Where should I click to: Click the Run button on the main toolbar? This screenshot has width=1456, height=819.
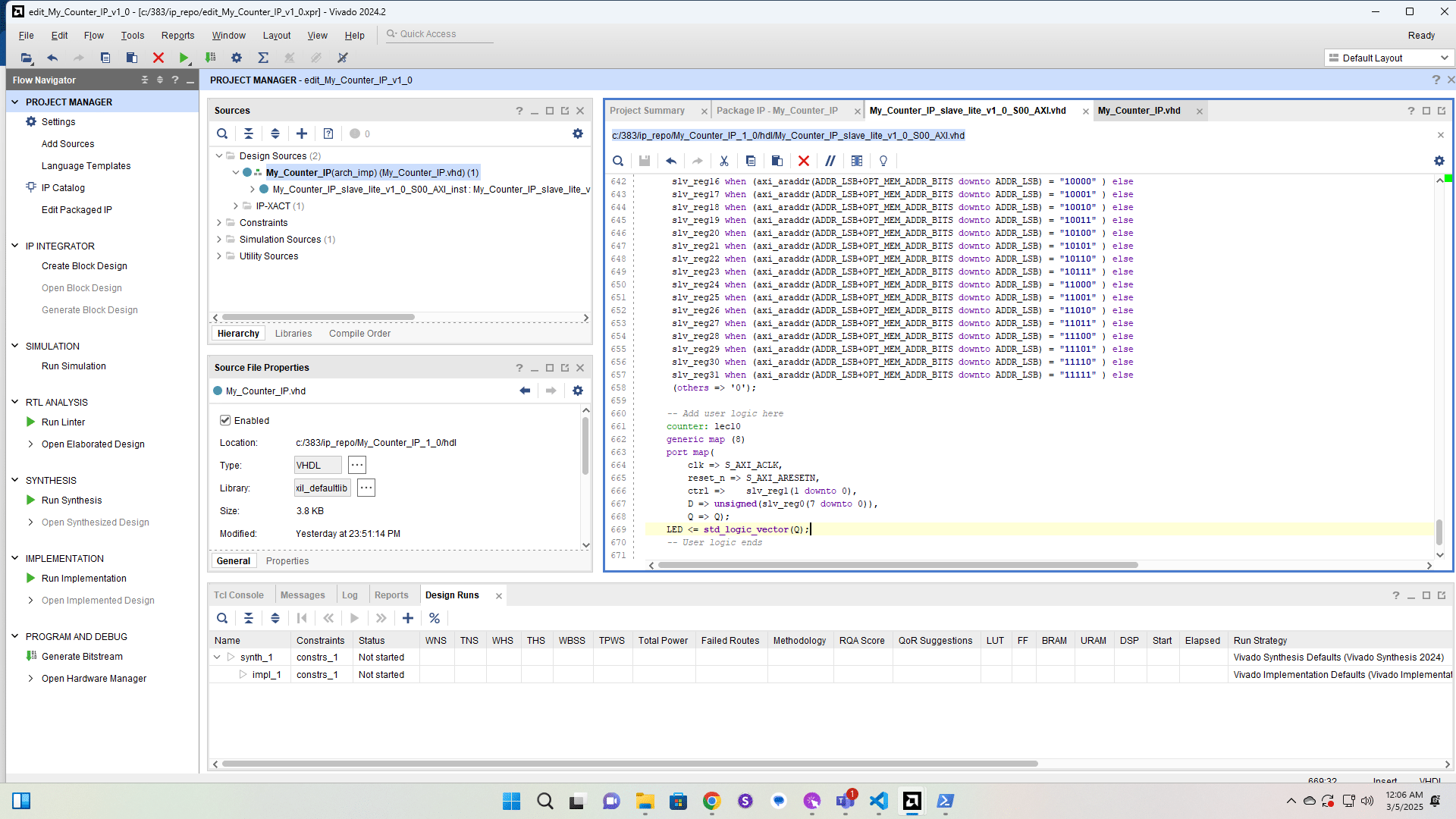pos(184,58)
